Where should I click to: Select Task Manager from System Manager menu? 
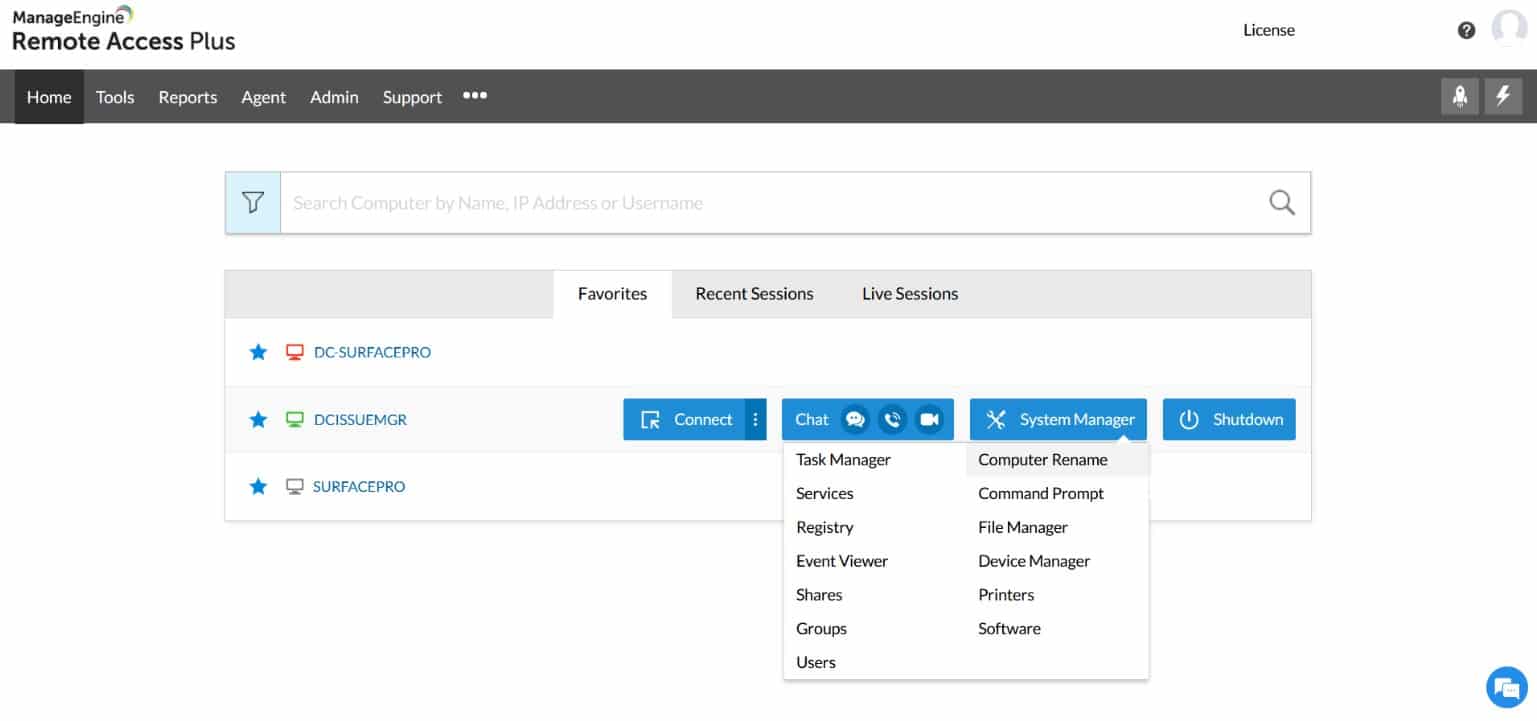pos(843,460)
